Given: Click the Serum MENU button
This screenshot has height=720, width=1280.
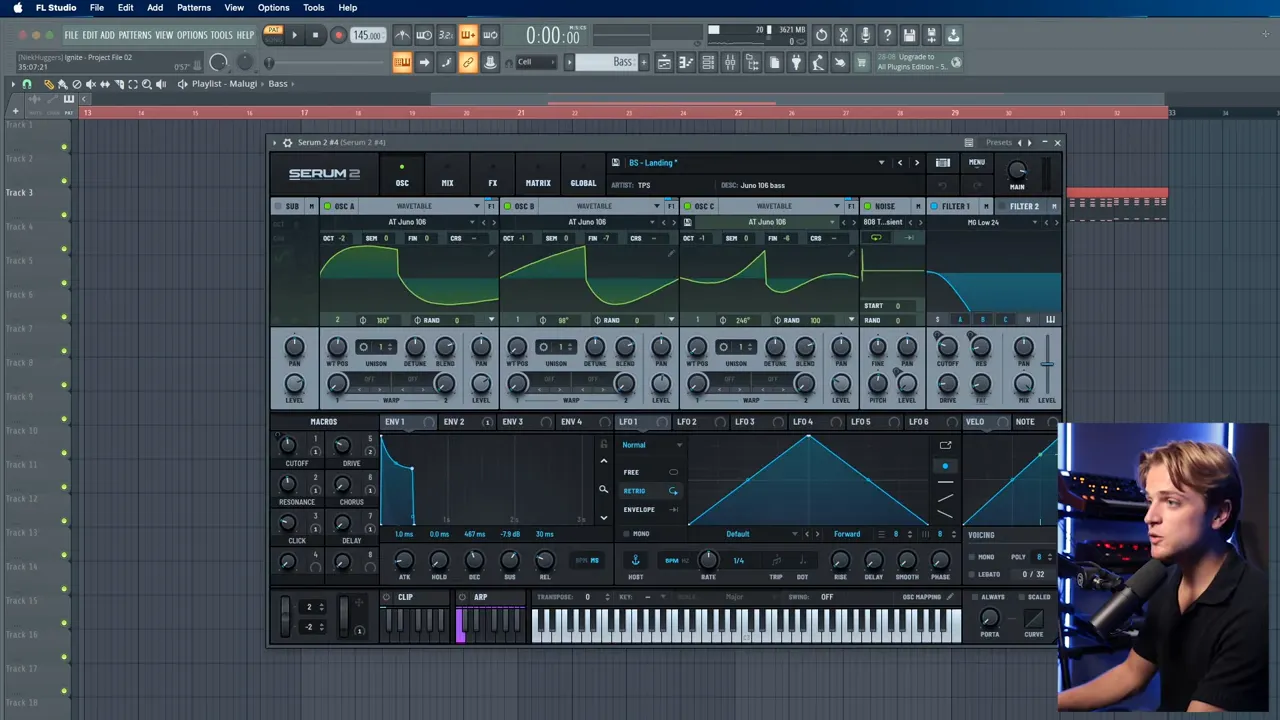Looking at the screenshot, I should click(x=976, y=163).
